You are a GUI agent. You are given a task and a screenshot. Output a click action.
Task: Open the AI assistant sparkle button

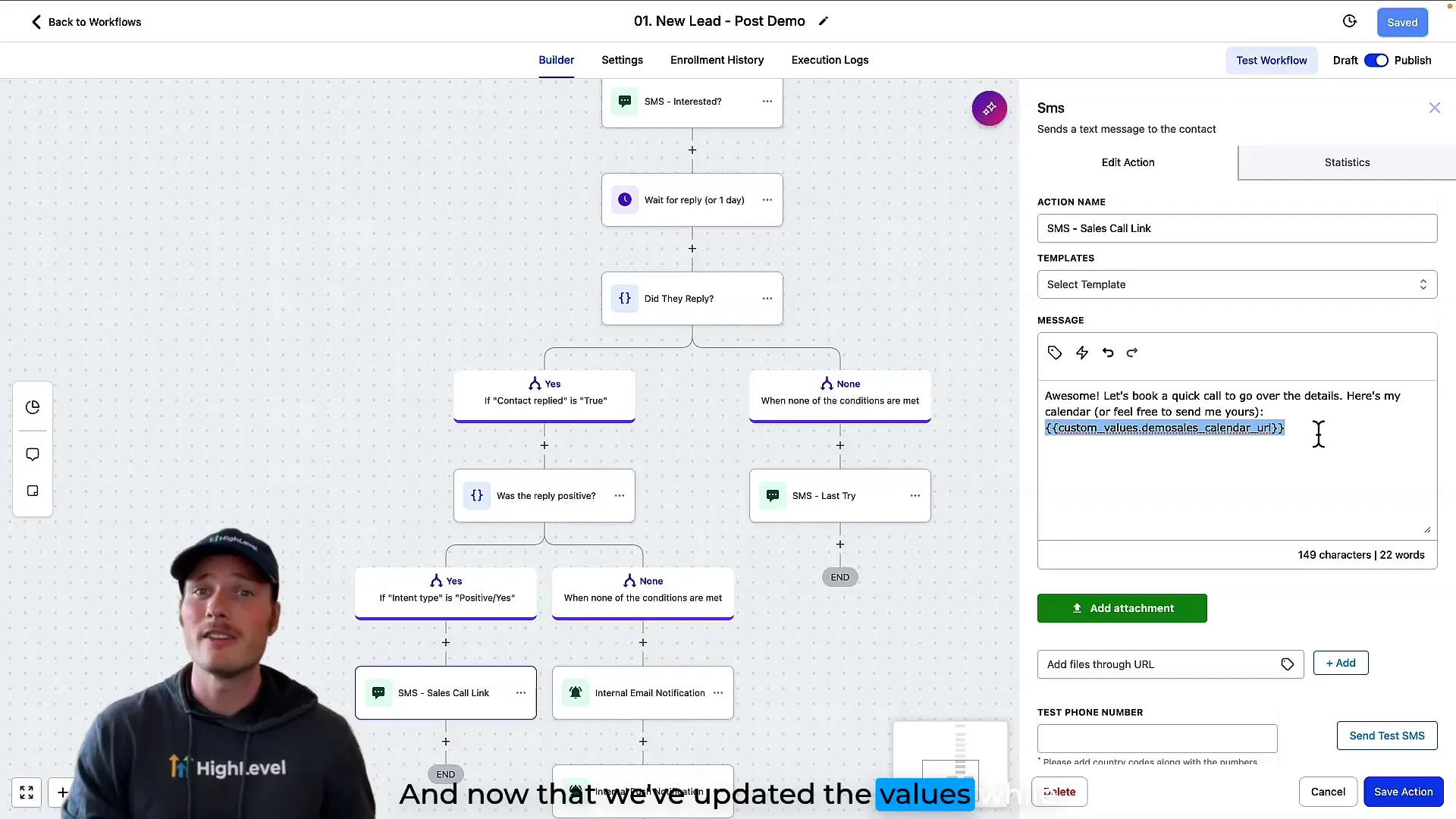coord(990,109)
